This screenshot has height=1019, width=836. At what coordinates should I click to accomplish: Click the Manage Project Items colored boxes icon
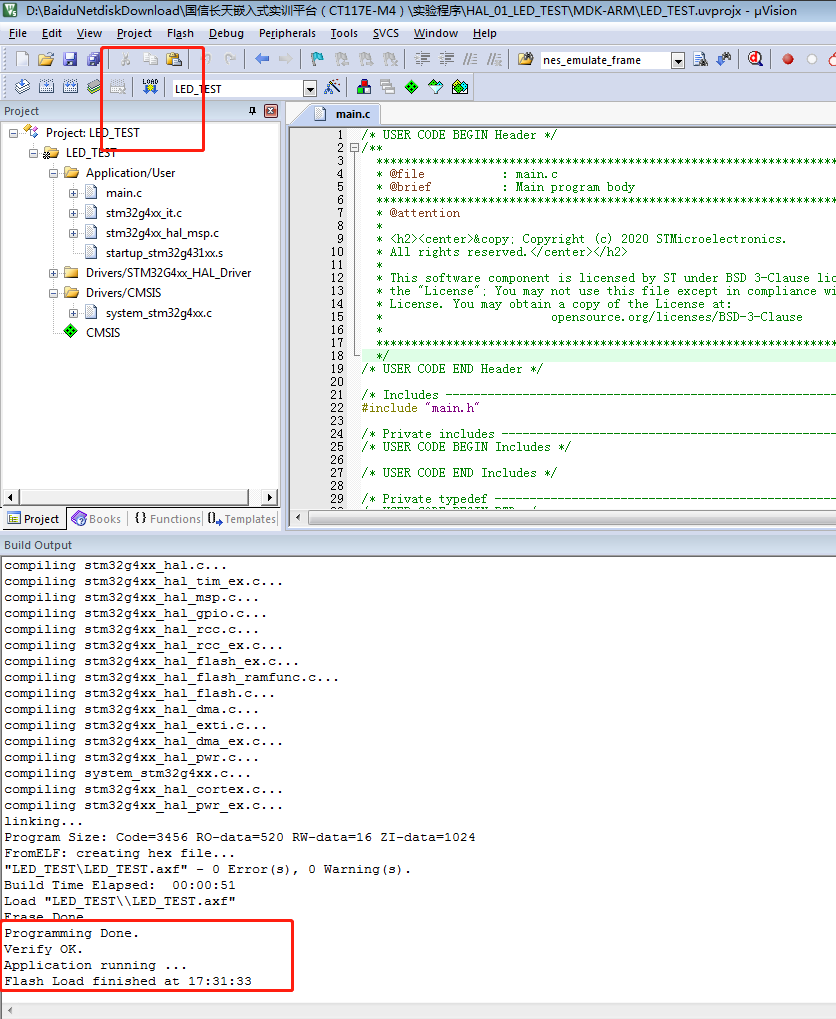[x=363, y=88]
